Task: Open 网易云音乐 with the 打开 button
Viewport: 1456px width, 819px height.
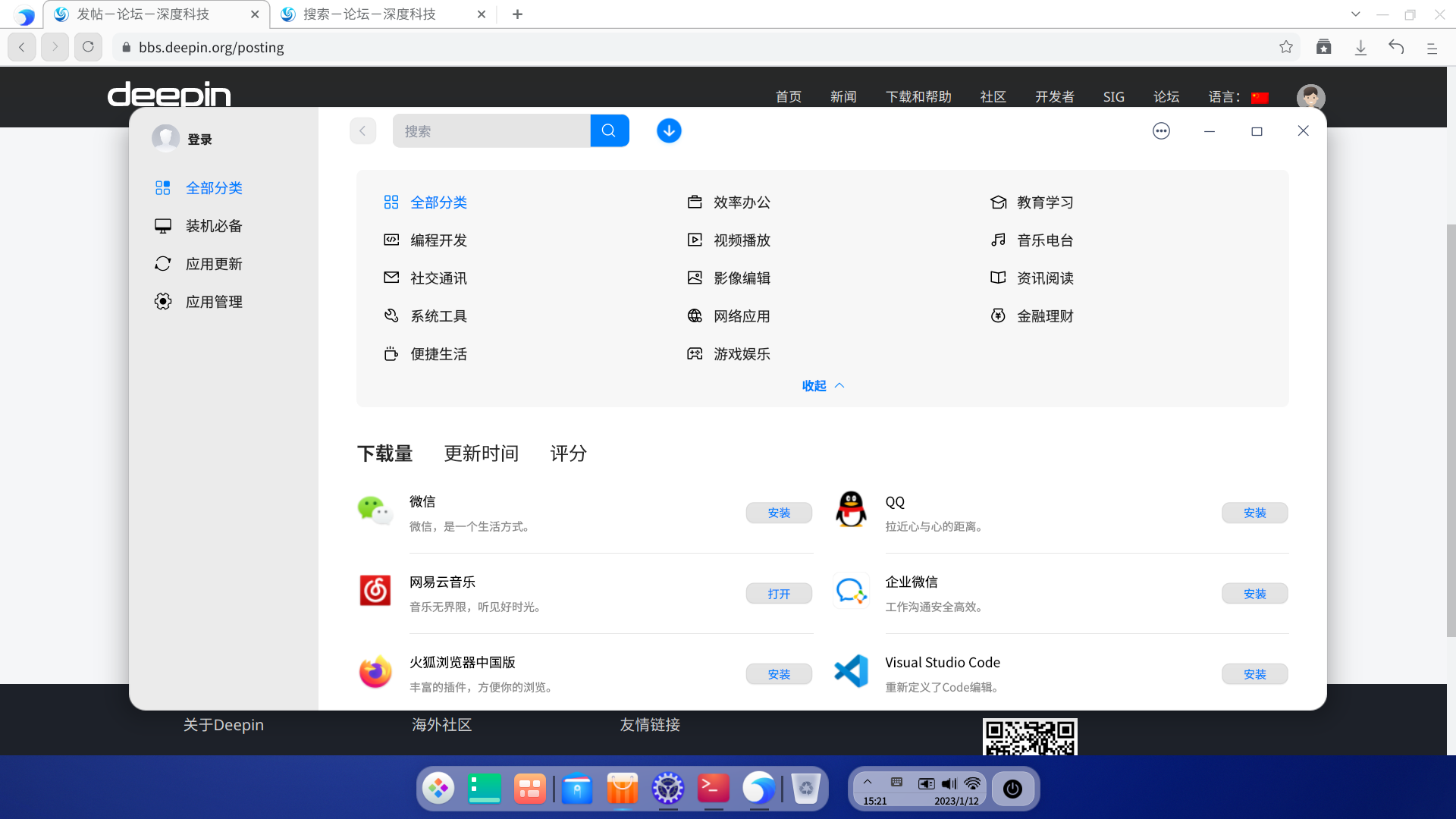Action: (x=778, y=593)
